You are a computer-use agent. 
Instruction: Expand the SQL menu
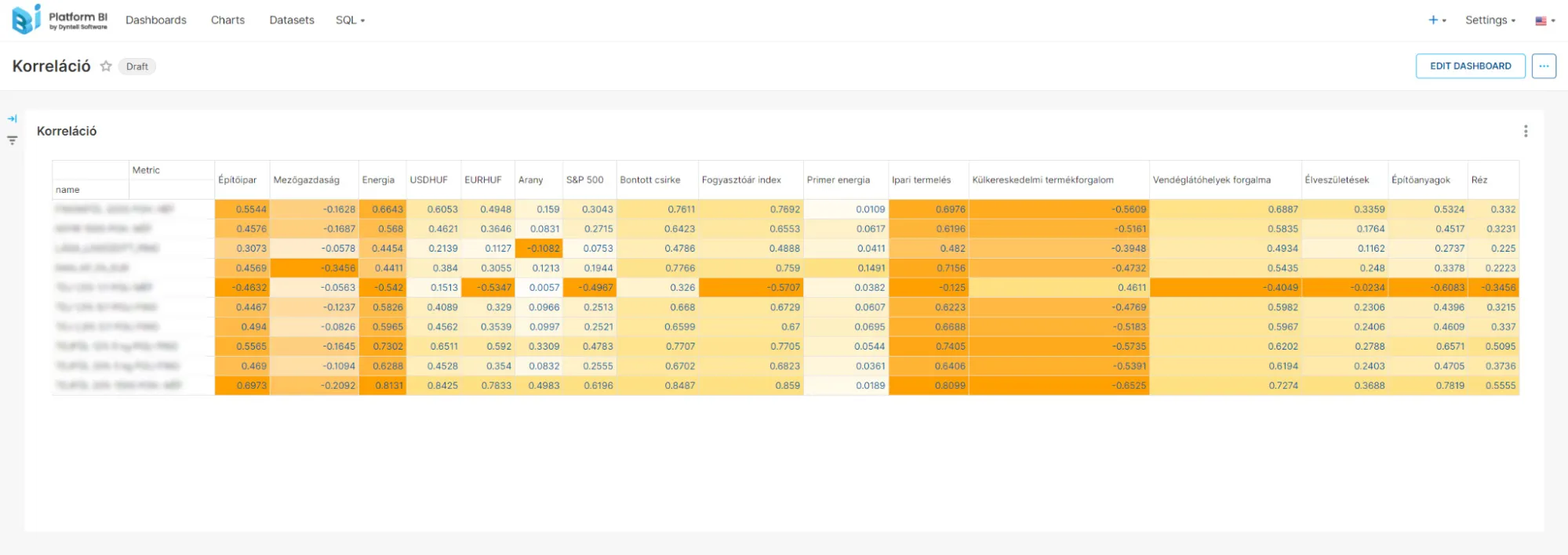[x=350, y=20]
